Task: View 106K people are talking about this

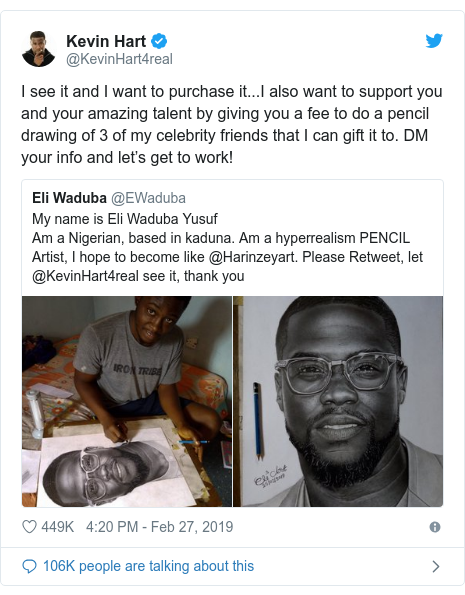Action: (x=148, y=566)
